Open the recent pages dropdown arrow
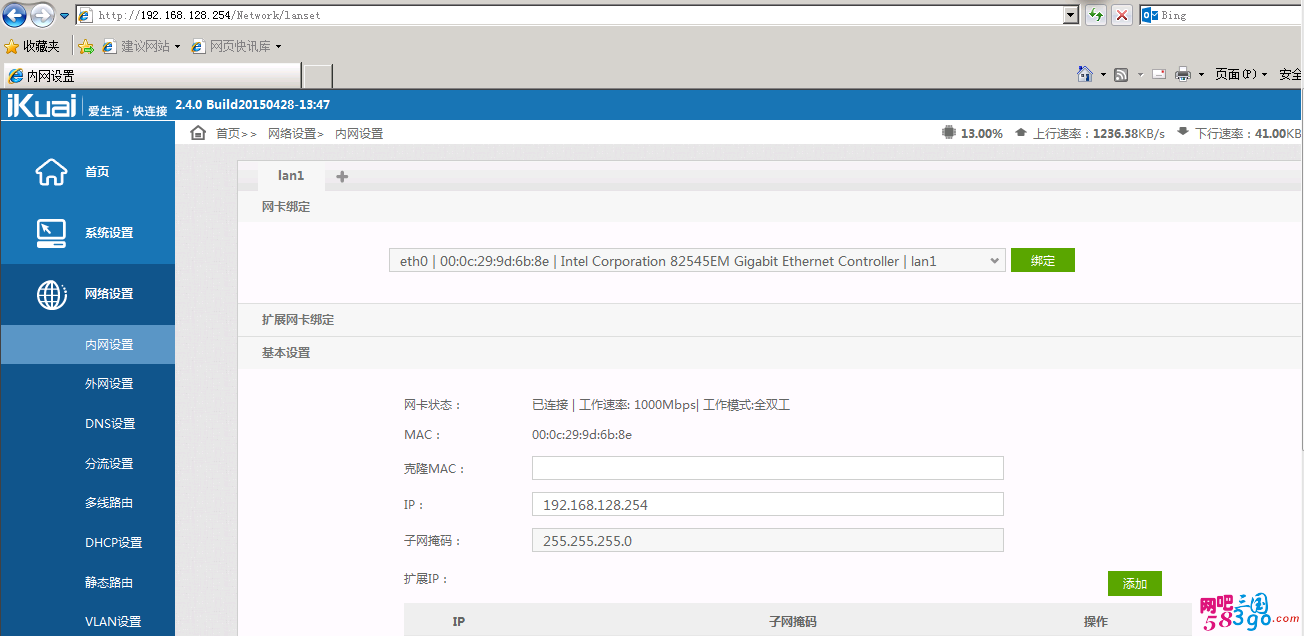1304x636 pixels. point(64,16)
